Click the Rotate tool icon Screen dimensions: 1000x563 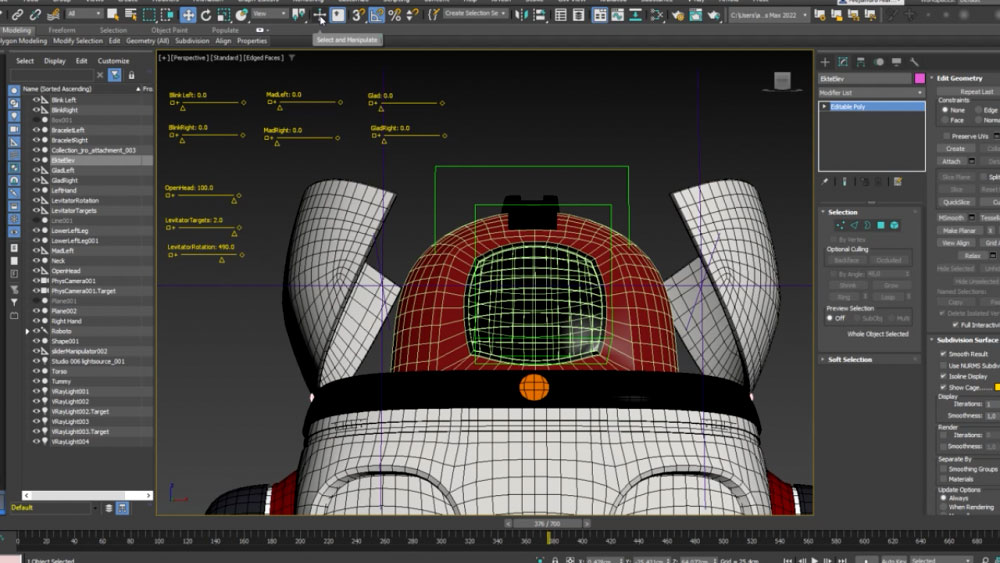(x=207, y=15)
